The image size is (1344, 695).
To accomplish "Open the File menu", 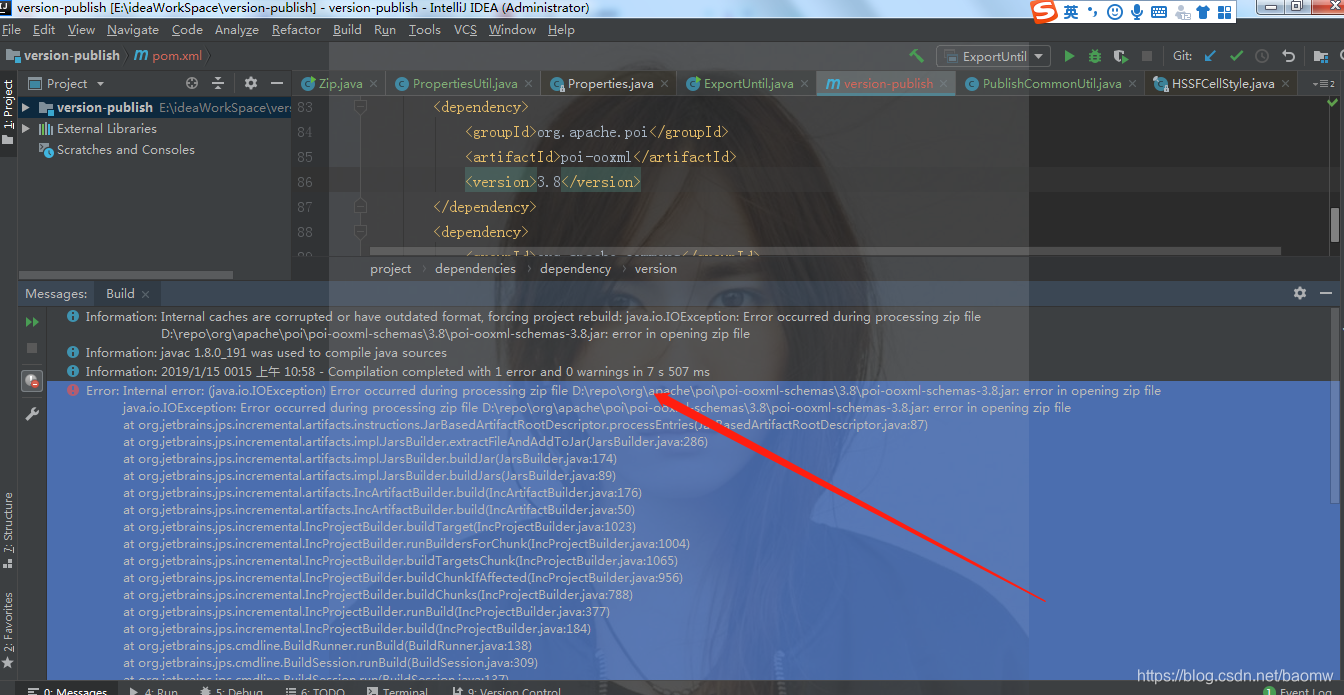I will [11, 29].
